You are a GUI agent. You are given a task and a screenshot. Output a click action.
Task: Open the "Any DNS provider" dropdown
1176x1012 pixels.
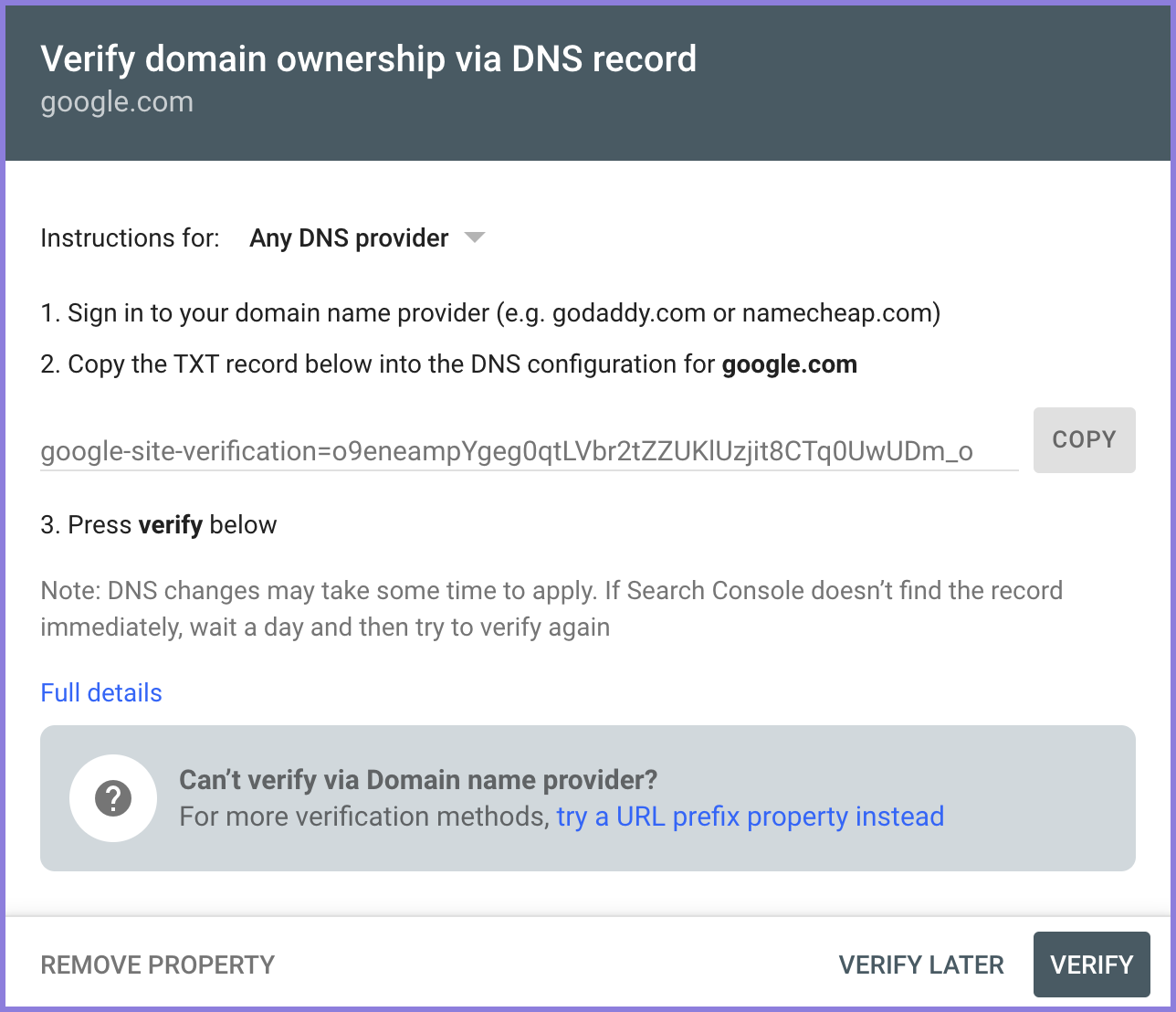[x=349, y=237]
